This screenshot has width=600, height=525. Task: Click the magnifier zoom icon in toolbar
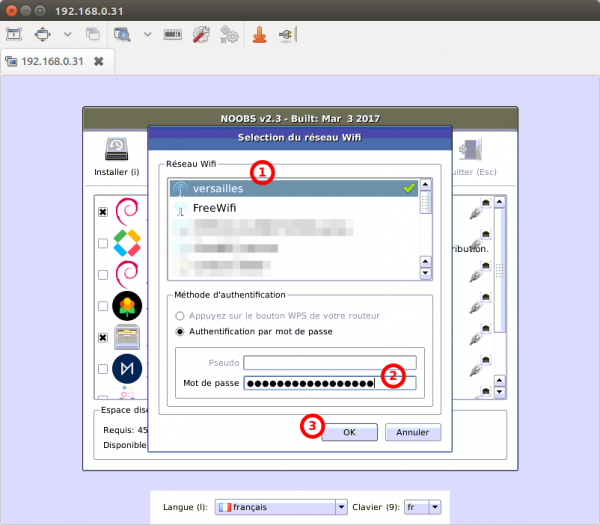(x=122, y=34)
